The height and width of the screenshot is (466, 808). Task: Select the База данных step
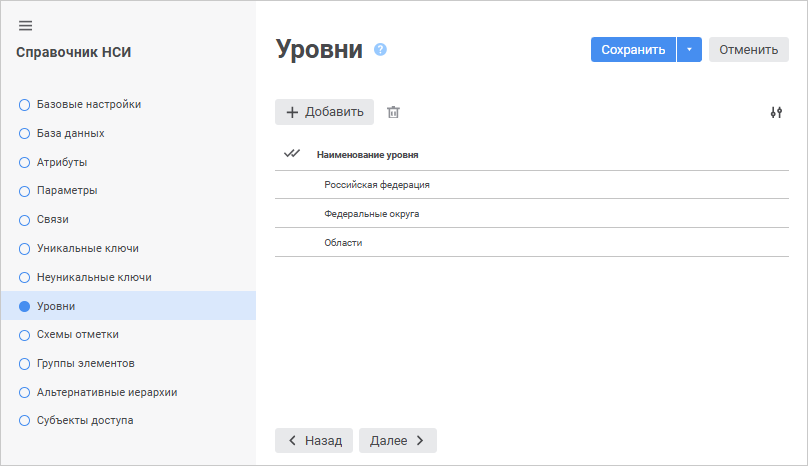pyautogui.click(x=70, y=133)
